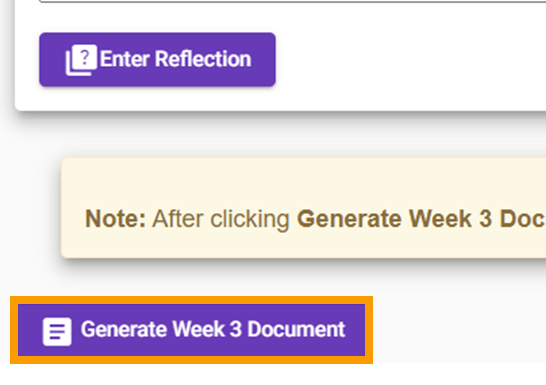Click the word "Generate" on the bottom button
The width and height of the screenshot is (546, 385).
tap(124, 329)
